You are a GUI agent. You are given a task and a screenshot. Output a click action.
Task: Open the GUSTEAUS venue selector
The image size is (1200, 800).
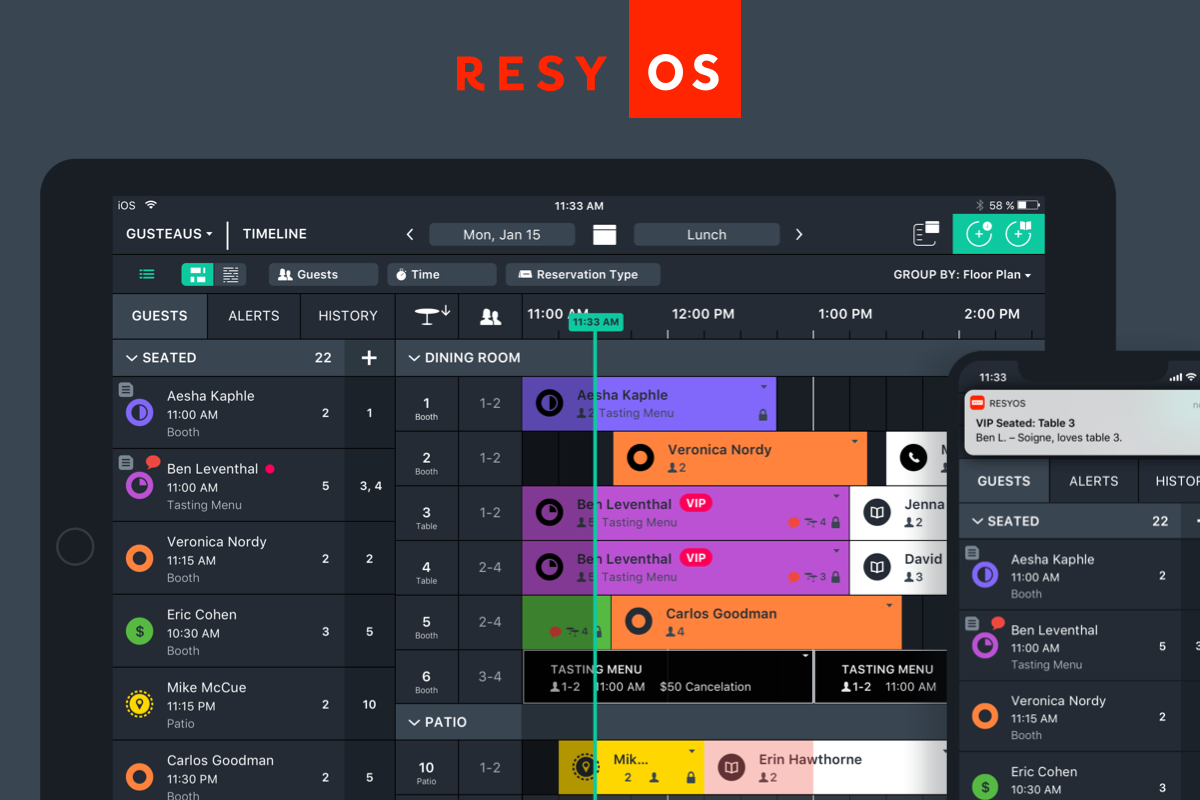pos(168,233)
